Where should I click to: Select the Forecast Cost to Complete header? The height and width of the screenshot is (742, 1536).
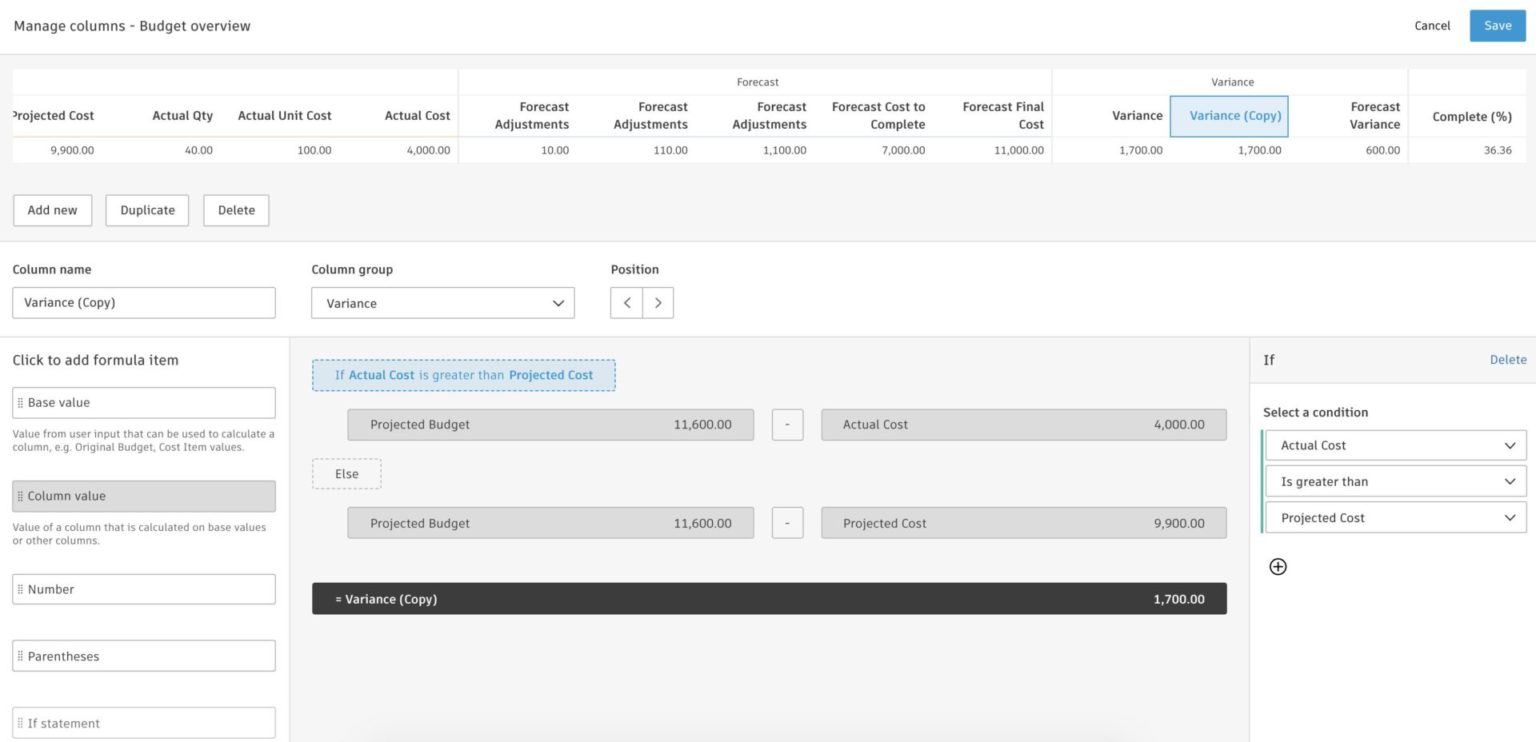(x=878, y=116)
